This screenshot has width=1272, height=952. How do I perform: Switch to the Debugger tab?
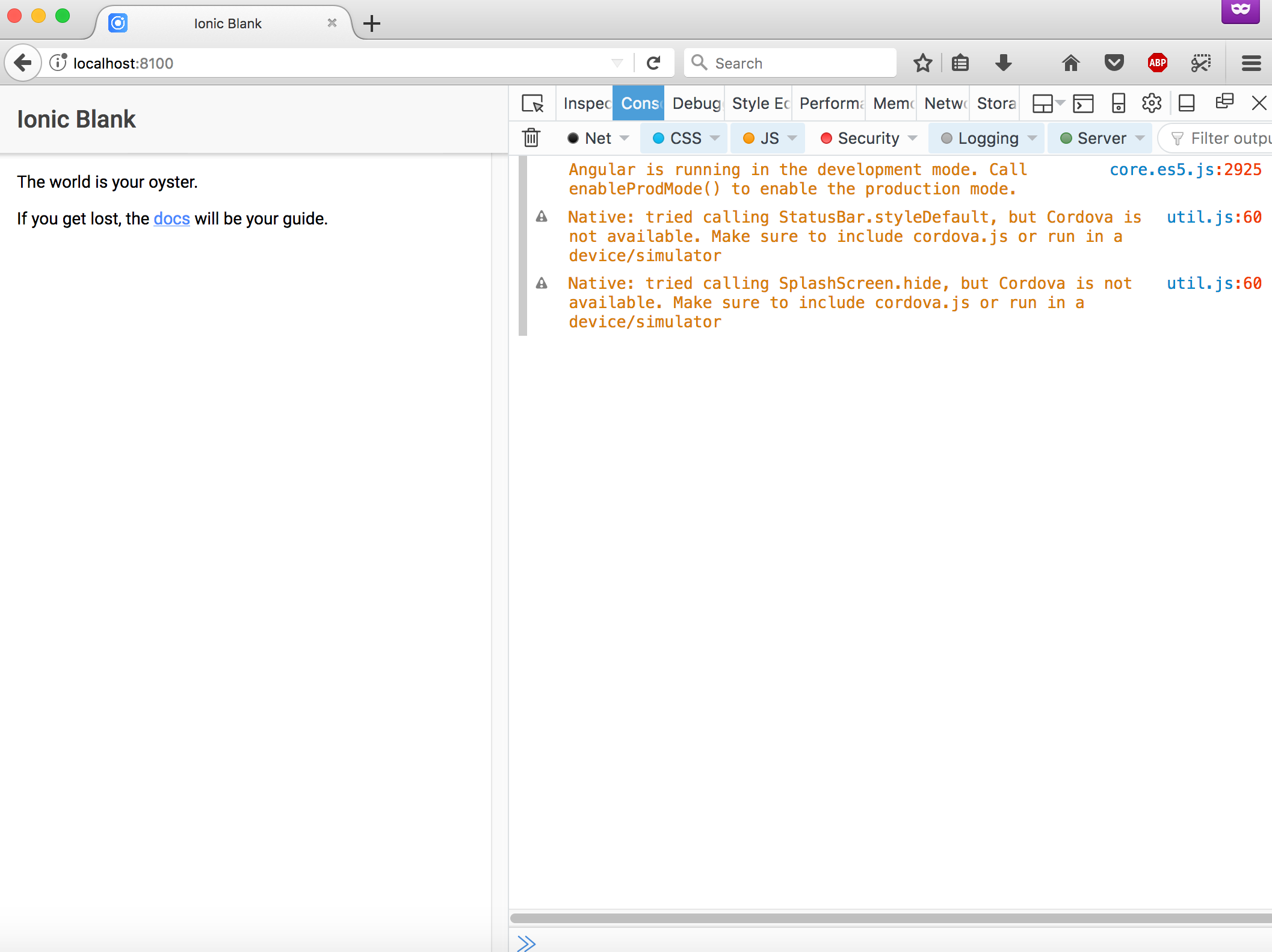pyautogui.click(x=696, y=104)
